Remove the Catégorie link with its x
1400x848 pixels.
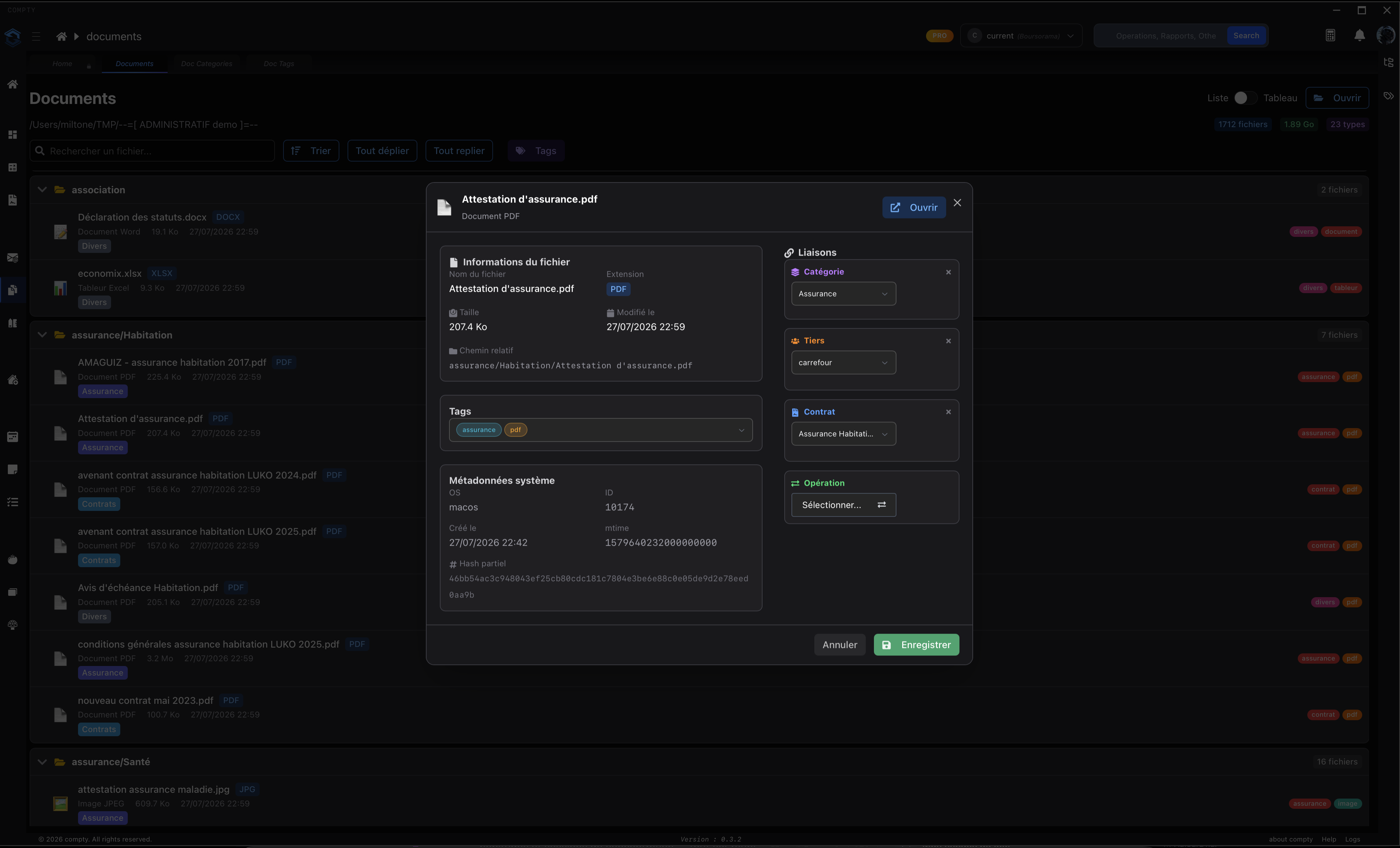948,272
